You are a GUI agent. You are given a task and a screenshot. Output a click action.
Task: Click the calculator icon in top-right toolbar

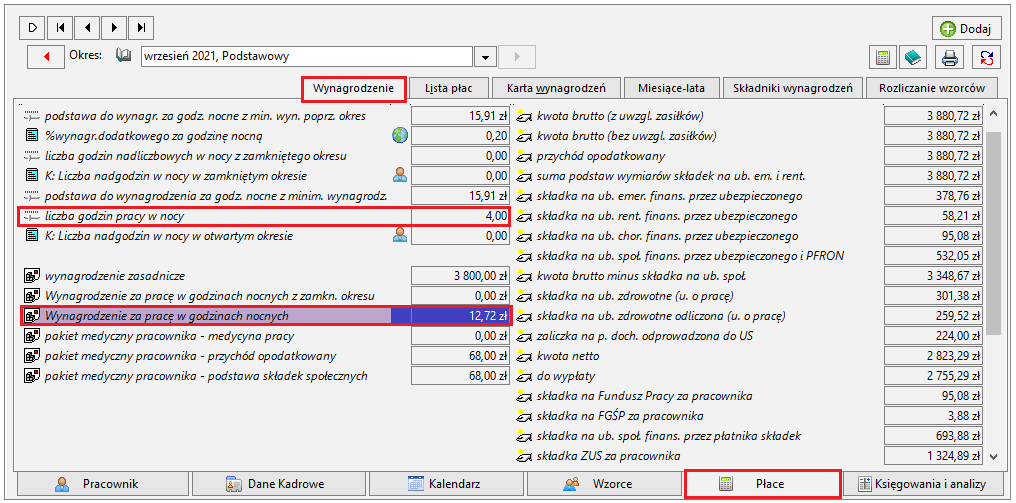point(882,57)
